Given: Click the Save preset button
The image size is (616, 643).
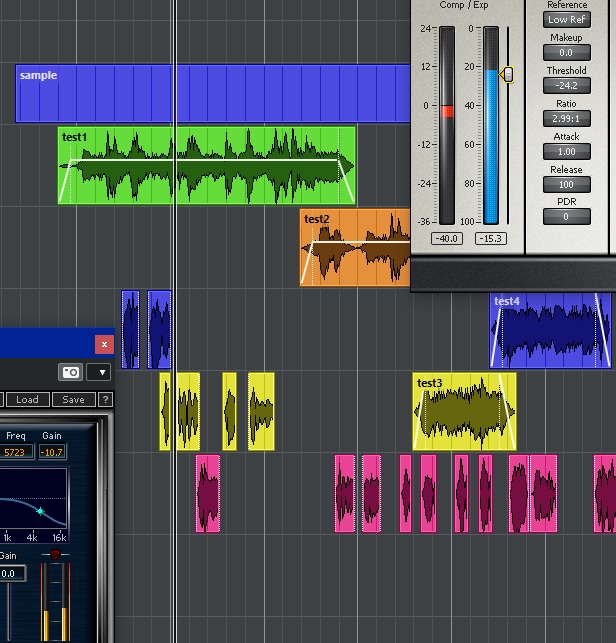Looking at the screenshot, I should 73,399.
